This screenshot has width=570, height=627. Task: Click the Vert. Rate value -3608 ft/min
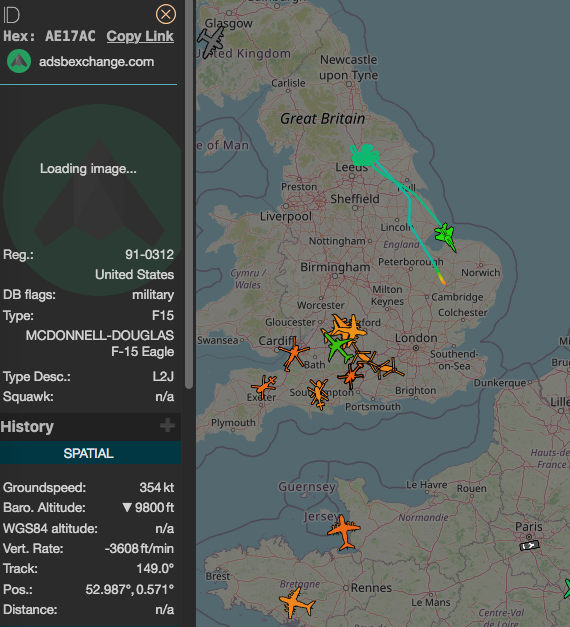[139, 549]
